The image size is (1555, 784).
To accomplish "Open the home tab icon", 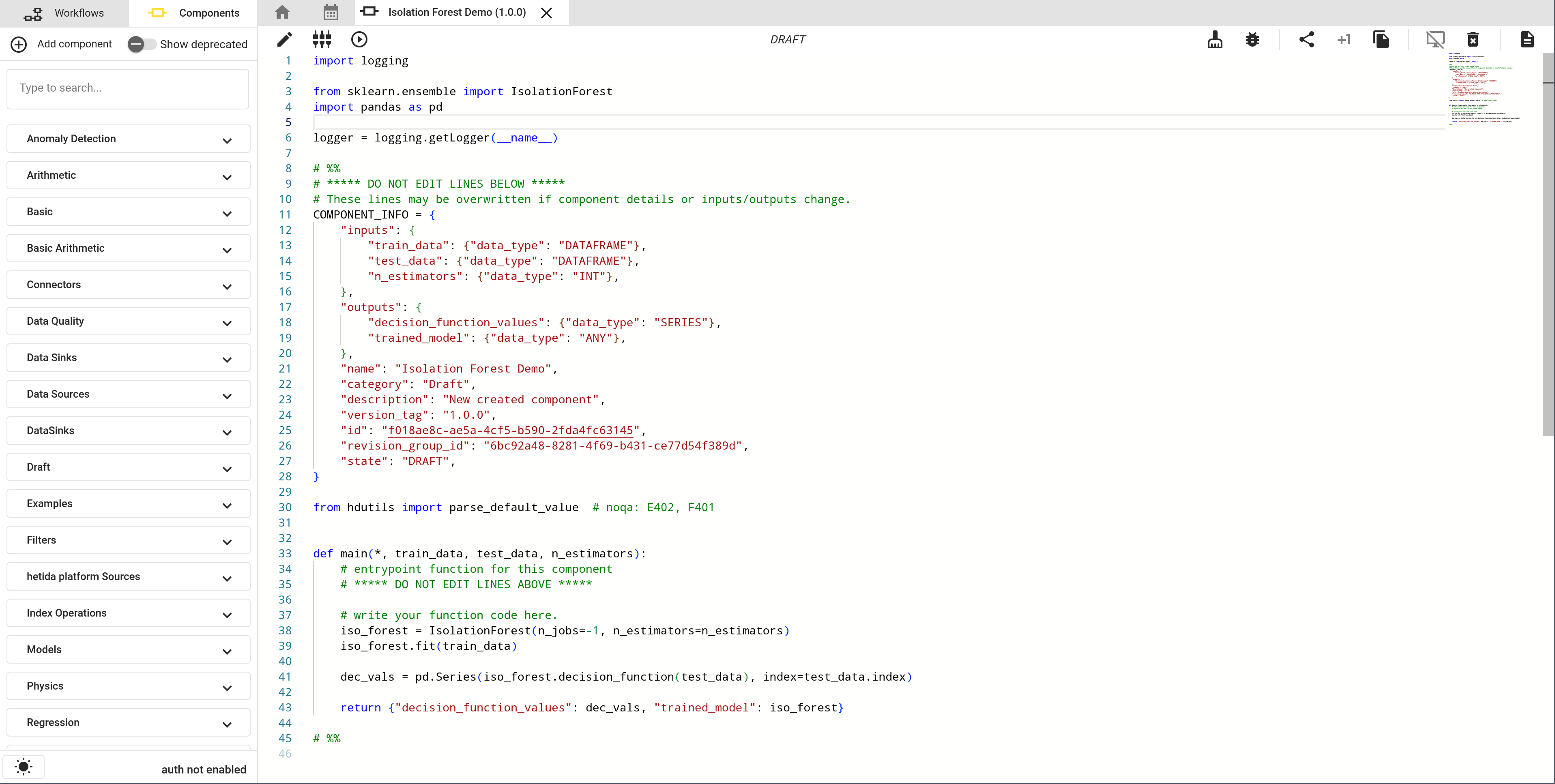I will [x=282, y=12].
